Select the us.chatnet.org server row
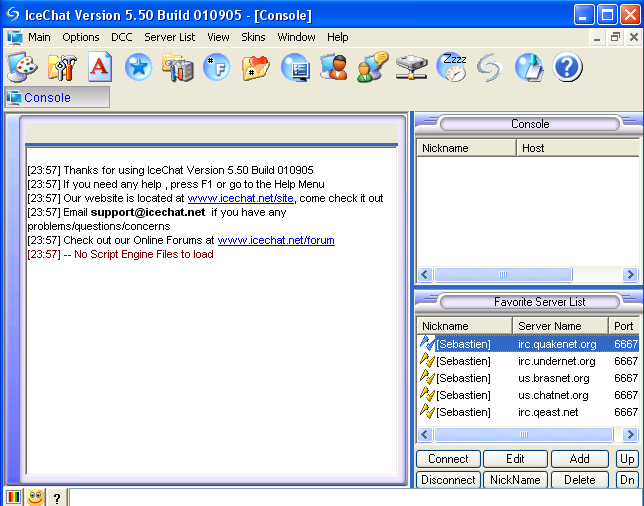 529,395
